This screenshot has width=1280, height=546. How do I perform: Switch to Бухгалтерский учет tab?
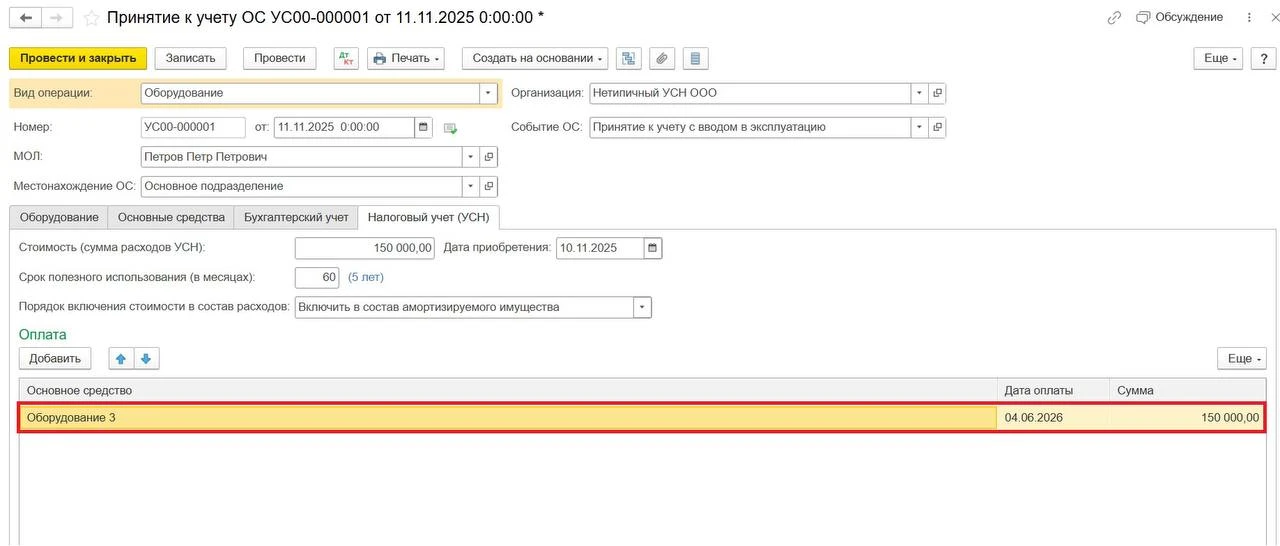(296, 217)
